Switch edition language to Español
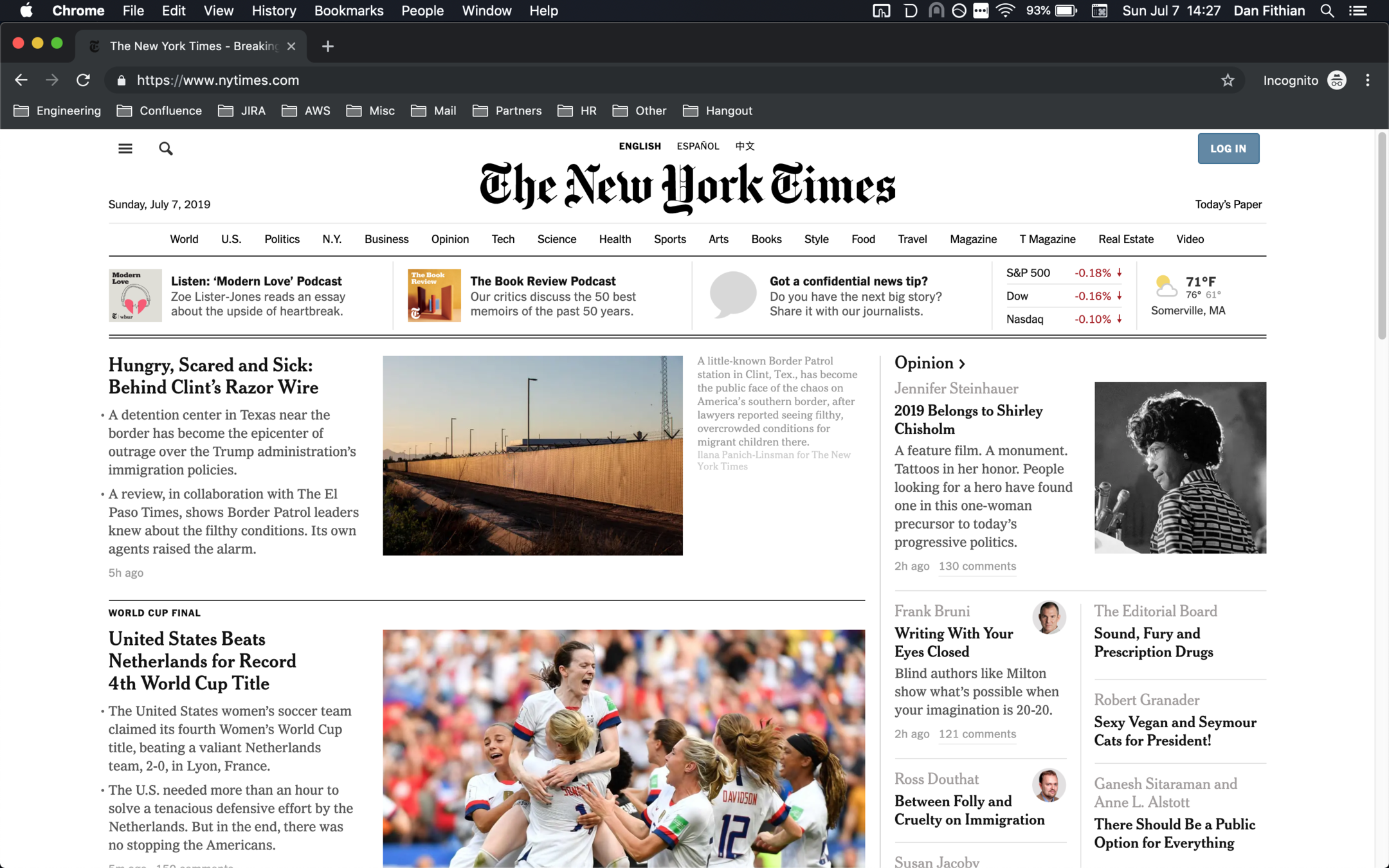 [698, 146]
